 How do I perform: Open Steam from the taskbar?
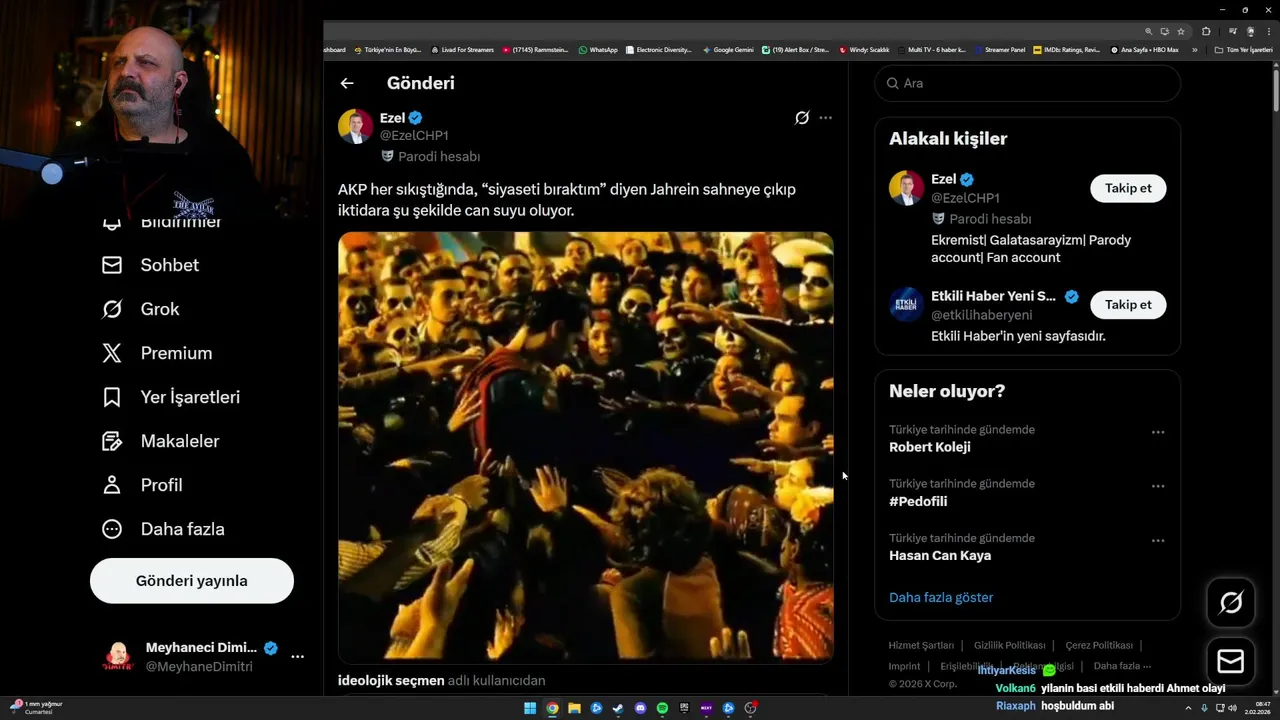618,708
